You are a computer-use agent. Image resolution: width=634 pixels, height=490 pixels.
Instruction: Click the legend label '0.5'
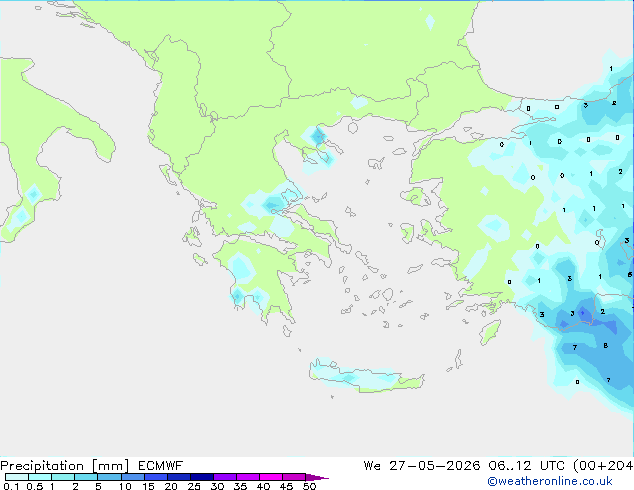pyautogui.click(x=35, y=486)
